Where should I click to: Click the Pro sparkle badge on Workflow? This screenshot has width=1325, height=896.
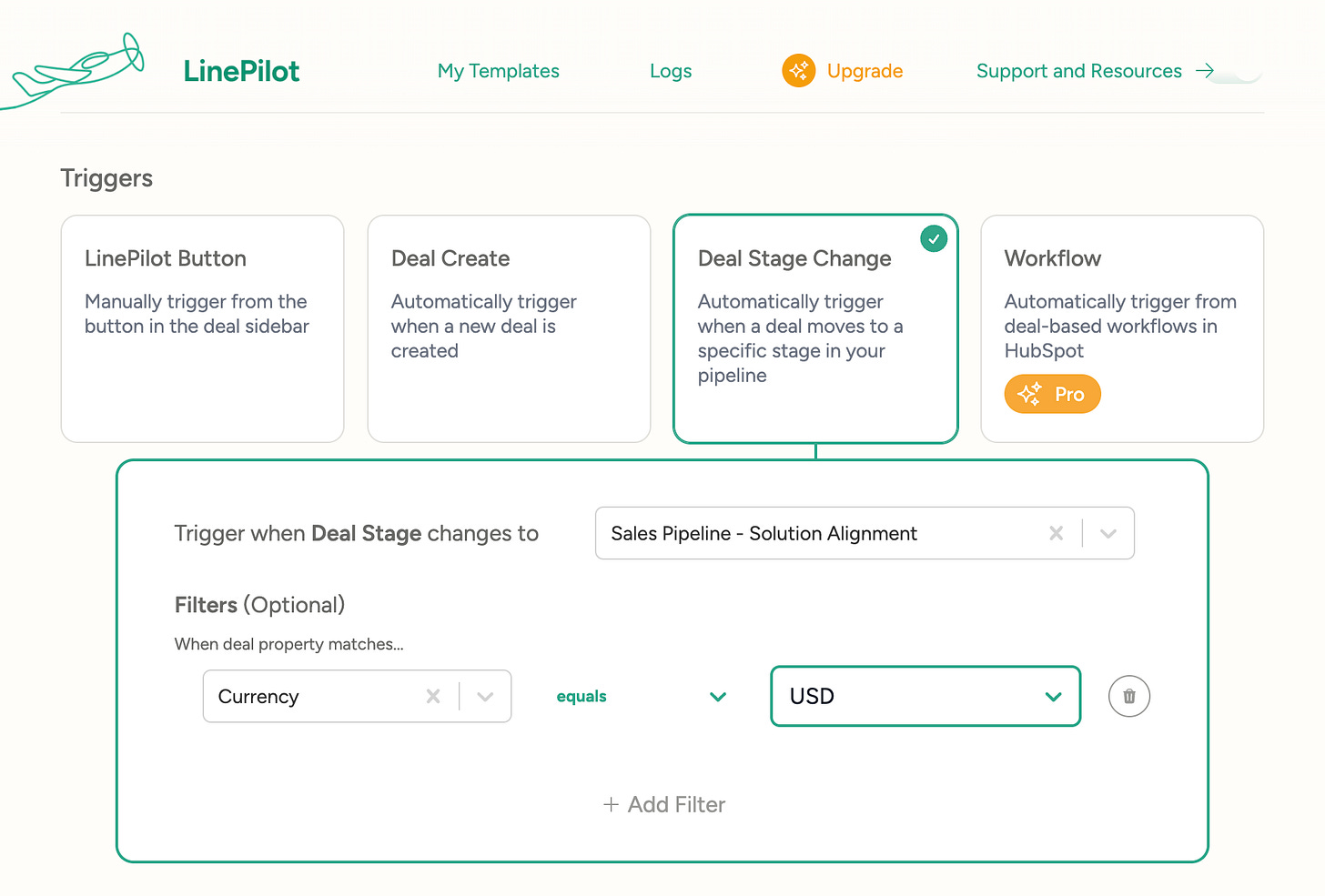click(x=1052, y=394)
